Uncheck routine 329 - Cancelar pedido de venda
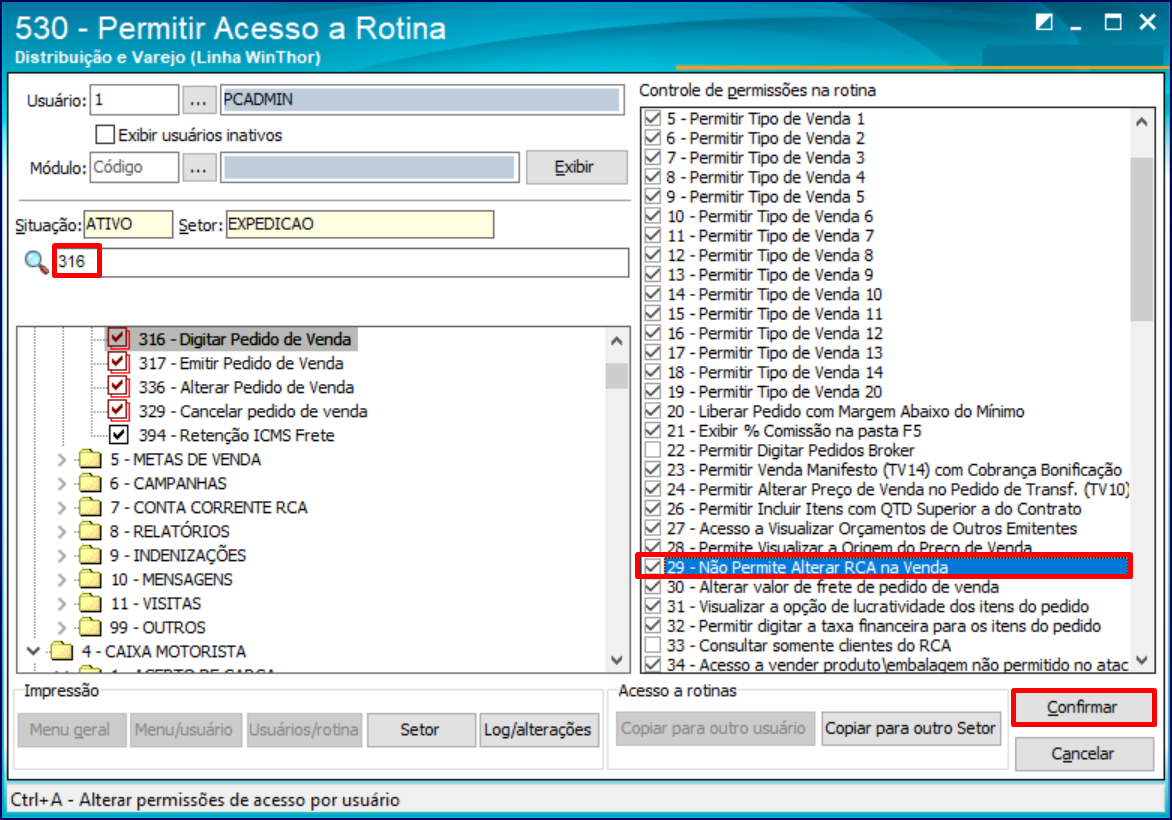The image size is (1172, 820). tap(117, 410)
